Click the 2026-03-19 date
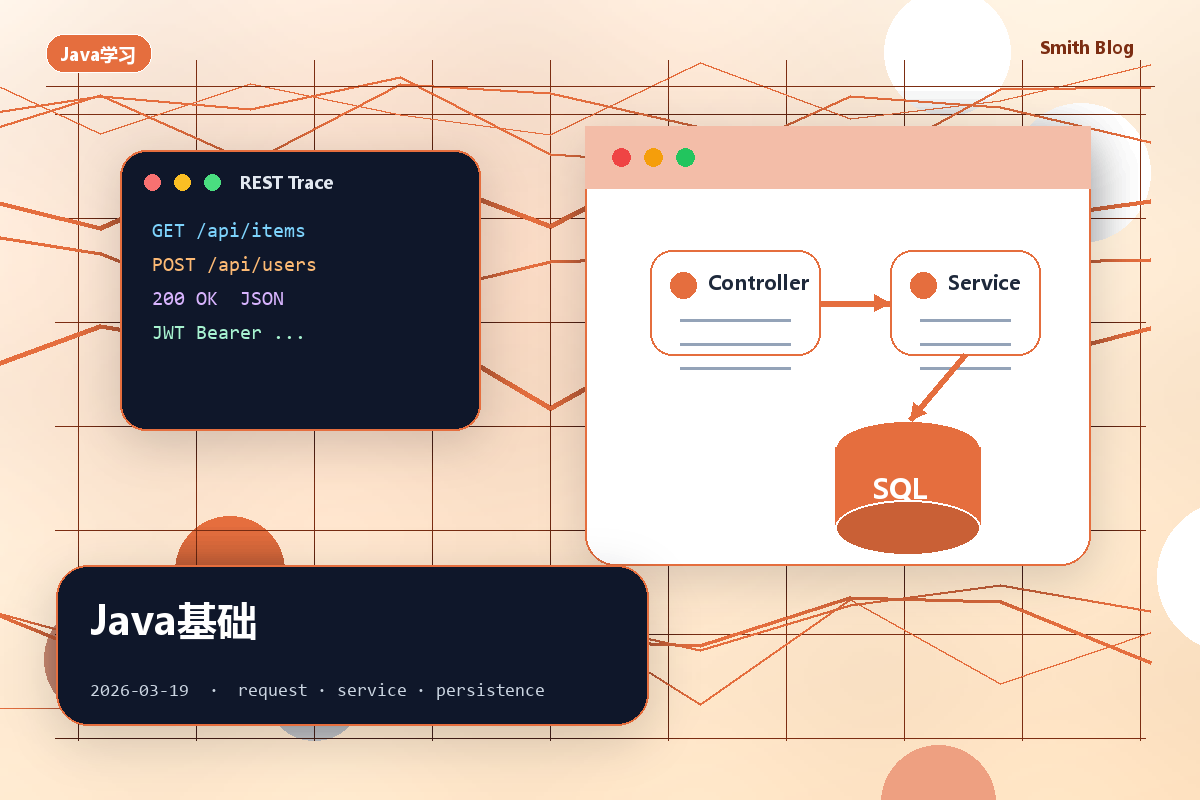This screenshot has width=1200, height=800. (x=139, y=690)
